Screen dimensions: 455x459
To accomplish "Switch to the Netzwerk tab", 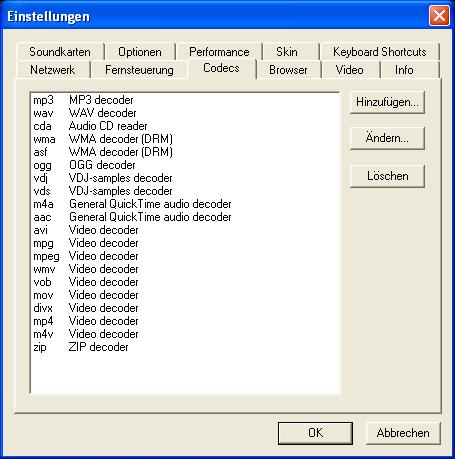I will 53,70.
